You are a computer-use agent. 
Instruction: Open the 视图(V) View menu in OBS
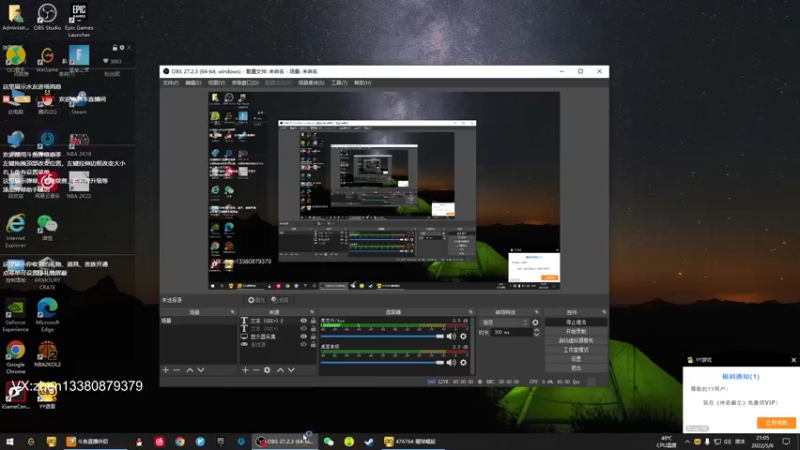click(x=216, y=83)
